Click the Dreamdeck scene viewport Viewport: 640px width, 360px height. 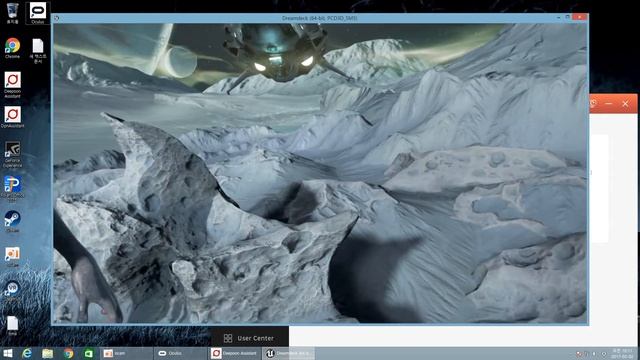tap(320, 173)
